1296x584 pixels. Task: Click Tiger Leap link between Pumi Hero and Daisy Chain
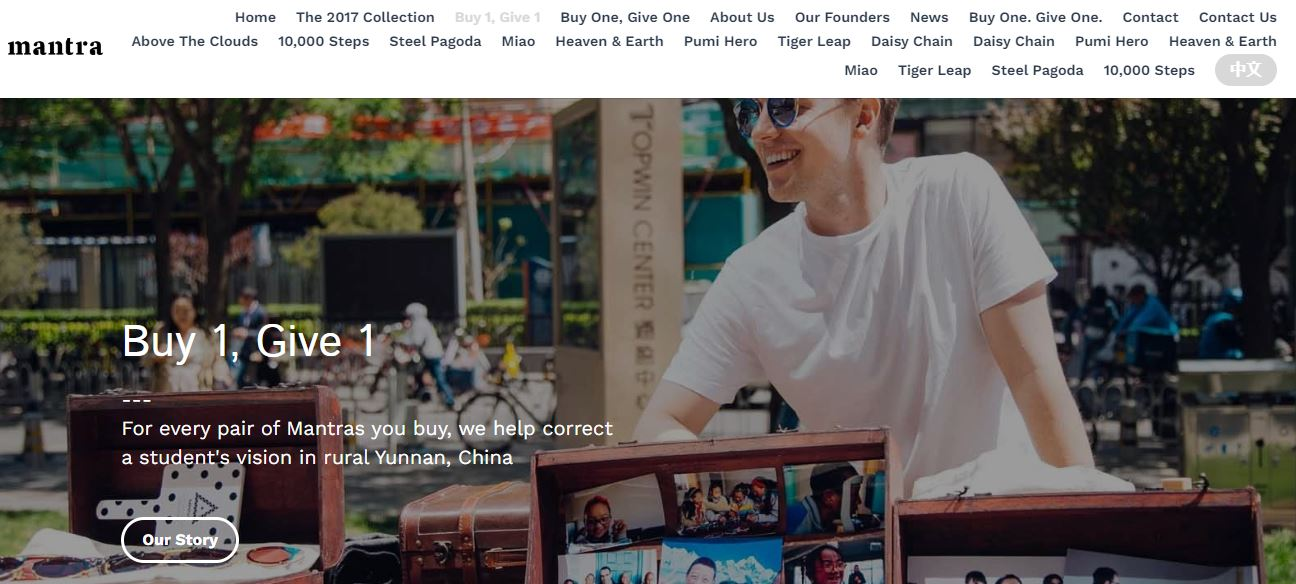click(814, 41)
